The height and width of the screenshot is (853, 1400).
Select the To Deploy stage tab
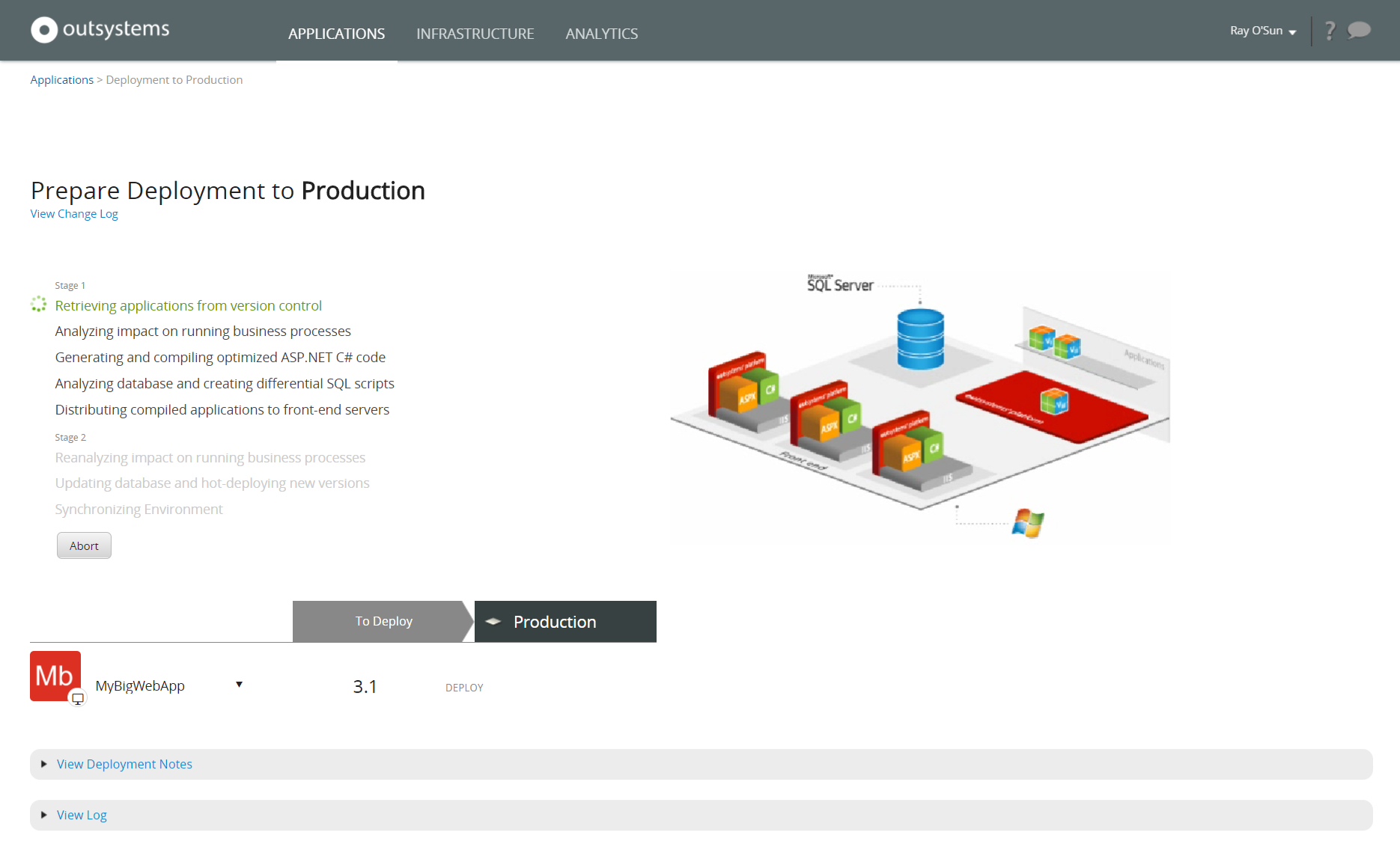point(383,621)
